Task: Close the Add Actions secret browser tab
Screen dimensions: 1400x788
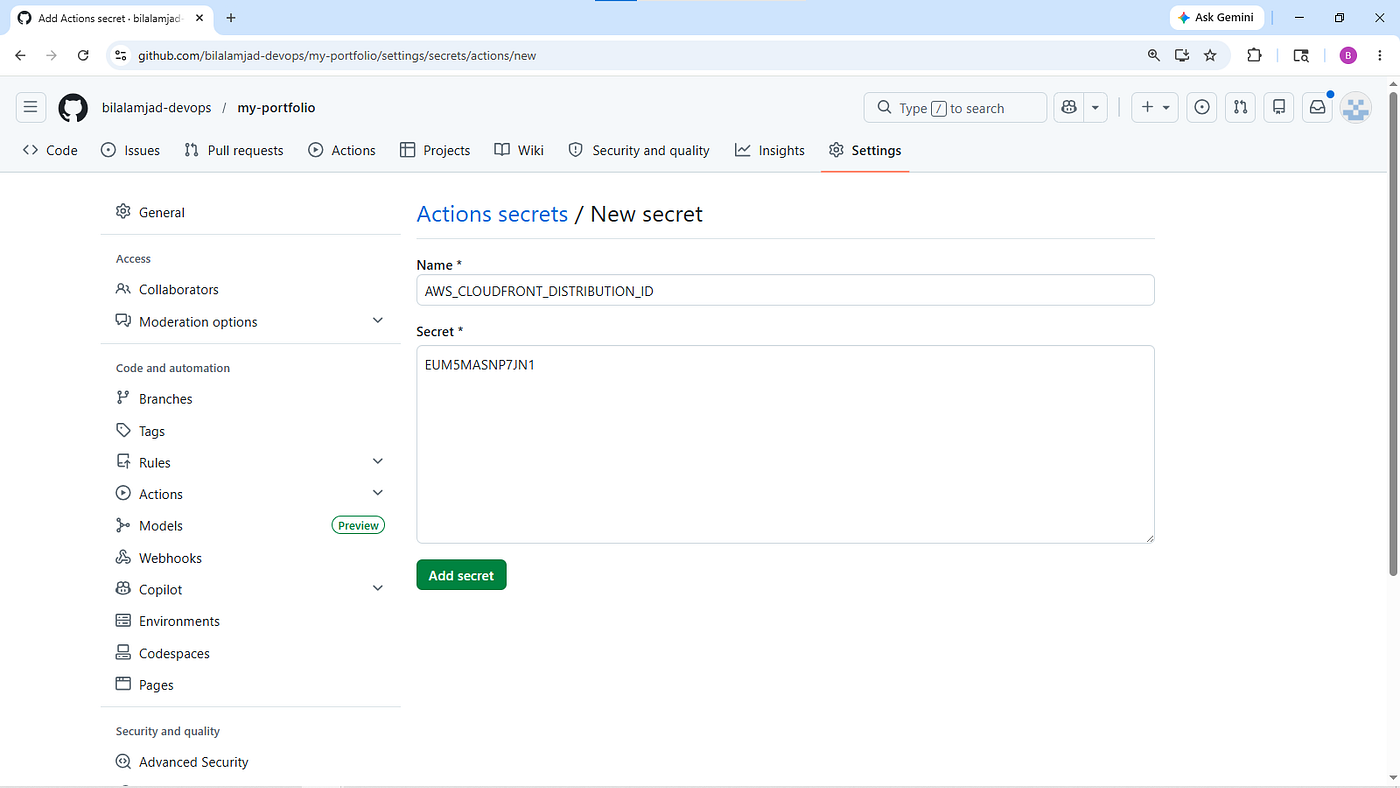Action: tap(198, 18)
